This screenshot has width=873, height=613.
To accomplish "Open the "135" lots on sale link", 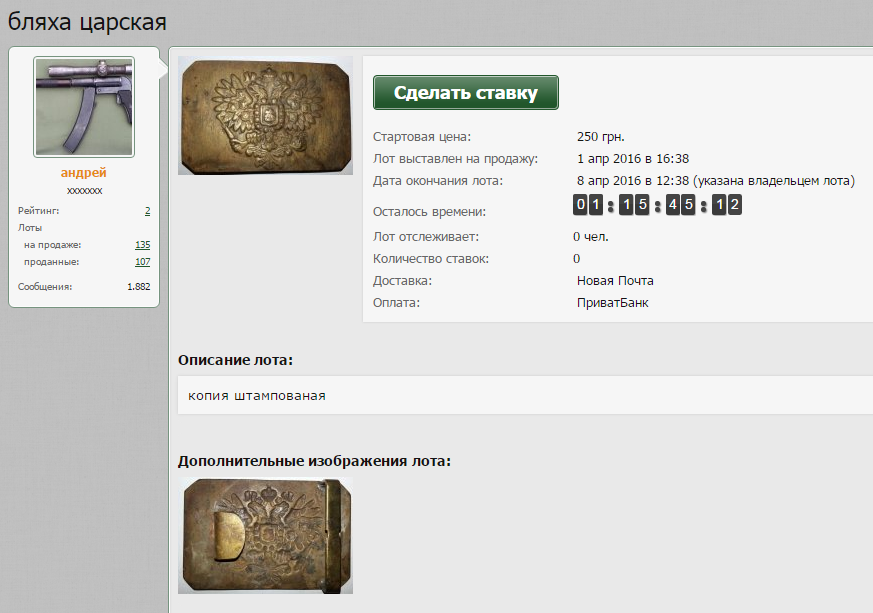I will pyautogui.click(x=142, y=245).
